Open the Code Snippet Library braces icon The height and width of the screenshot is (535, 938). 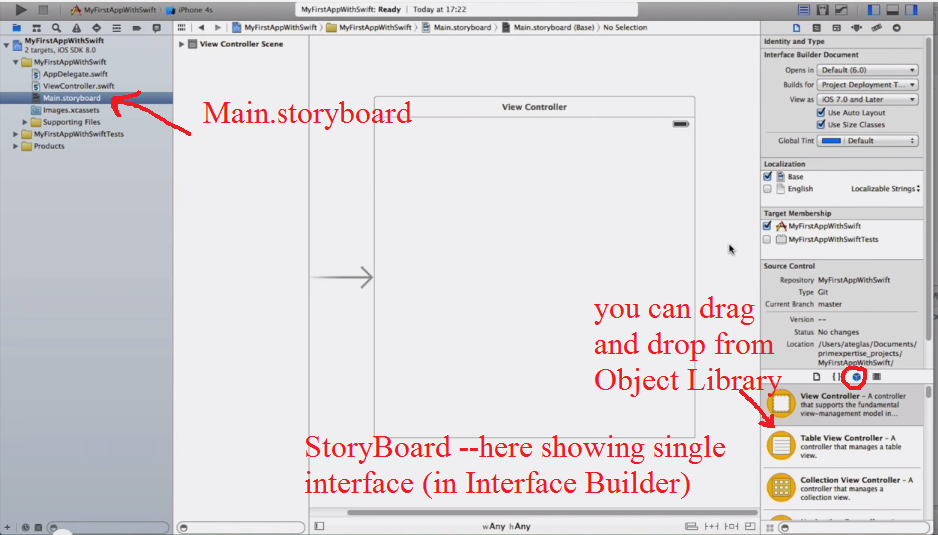click(x=836, y=377)
